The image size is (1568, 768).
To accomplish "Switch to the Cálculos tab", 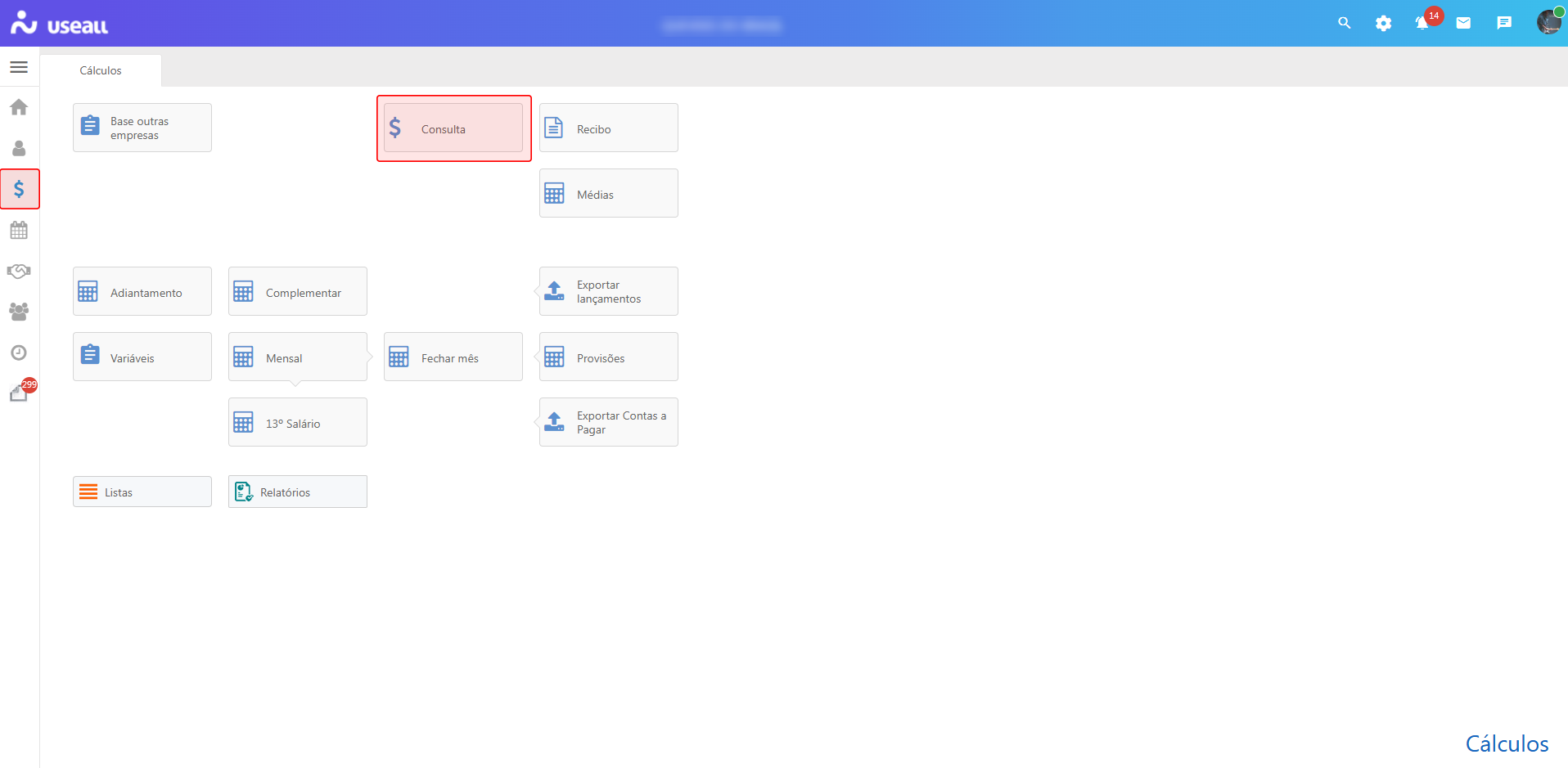I will [x=101, y=70].
